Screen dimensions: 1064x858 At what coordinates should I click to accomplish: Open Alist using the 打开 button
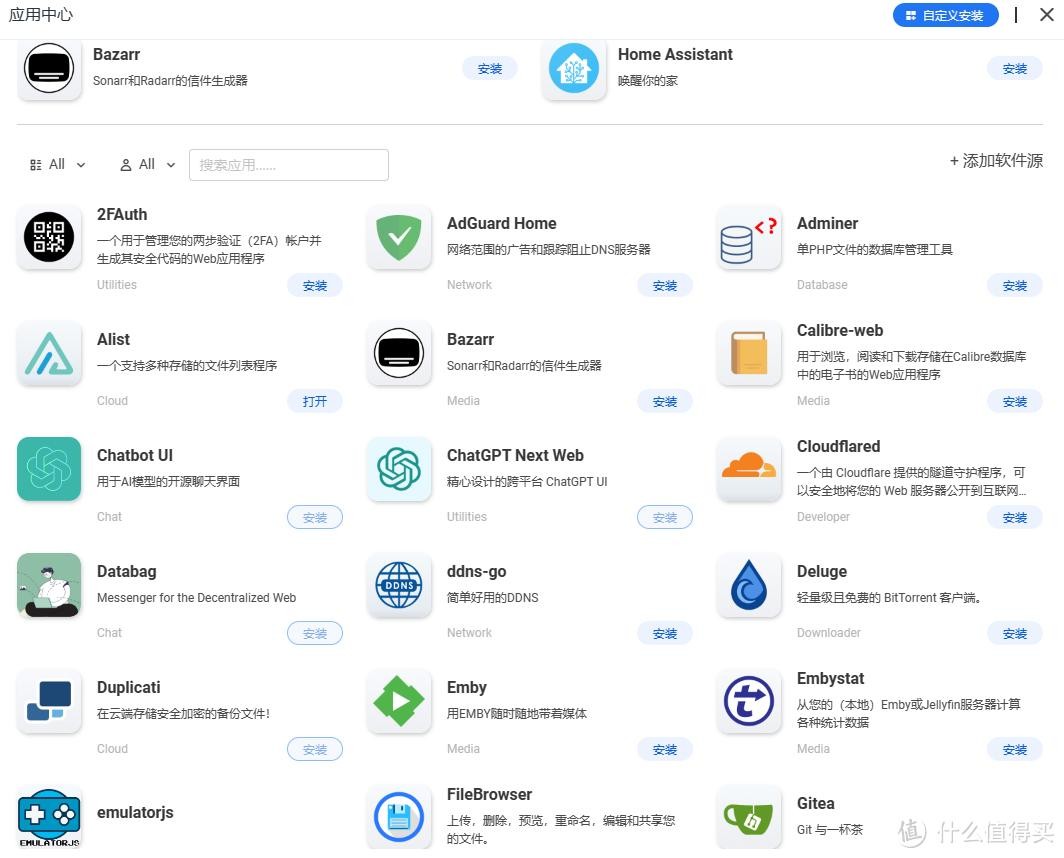click(x=315, y=401)
